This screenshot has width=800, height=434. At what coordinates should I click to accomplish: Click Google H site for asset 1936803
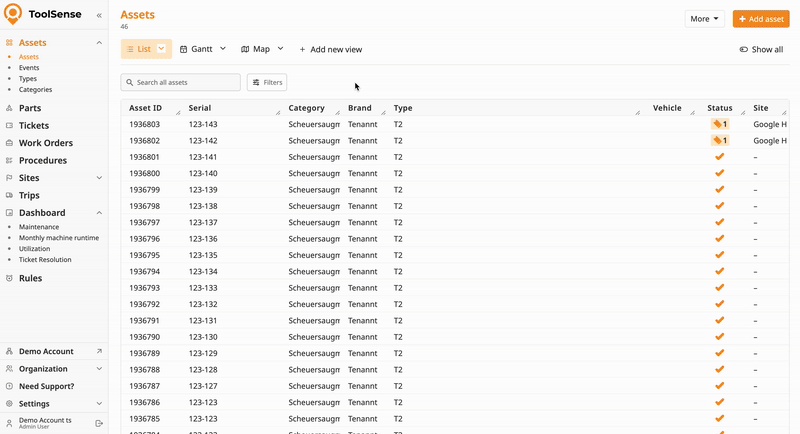(770, 124)
